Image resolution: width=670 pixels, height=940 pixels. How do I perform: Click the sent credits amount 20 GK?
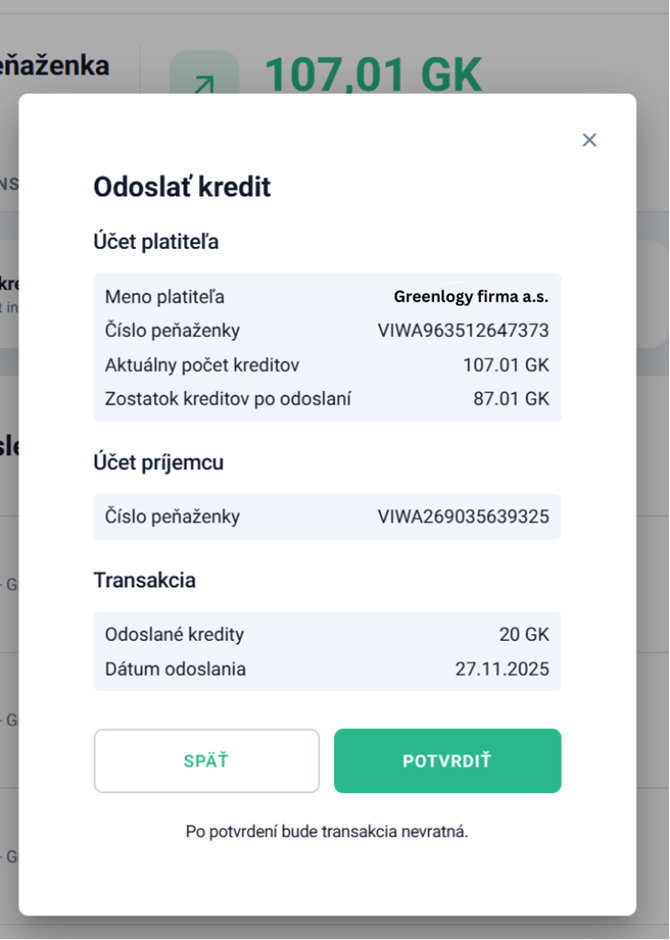click(524, 635)
